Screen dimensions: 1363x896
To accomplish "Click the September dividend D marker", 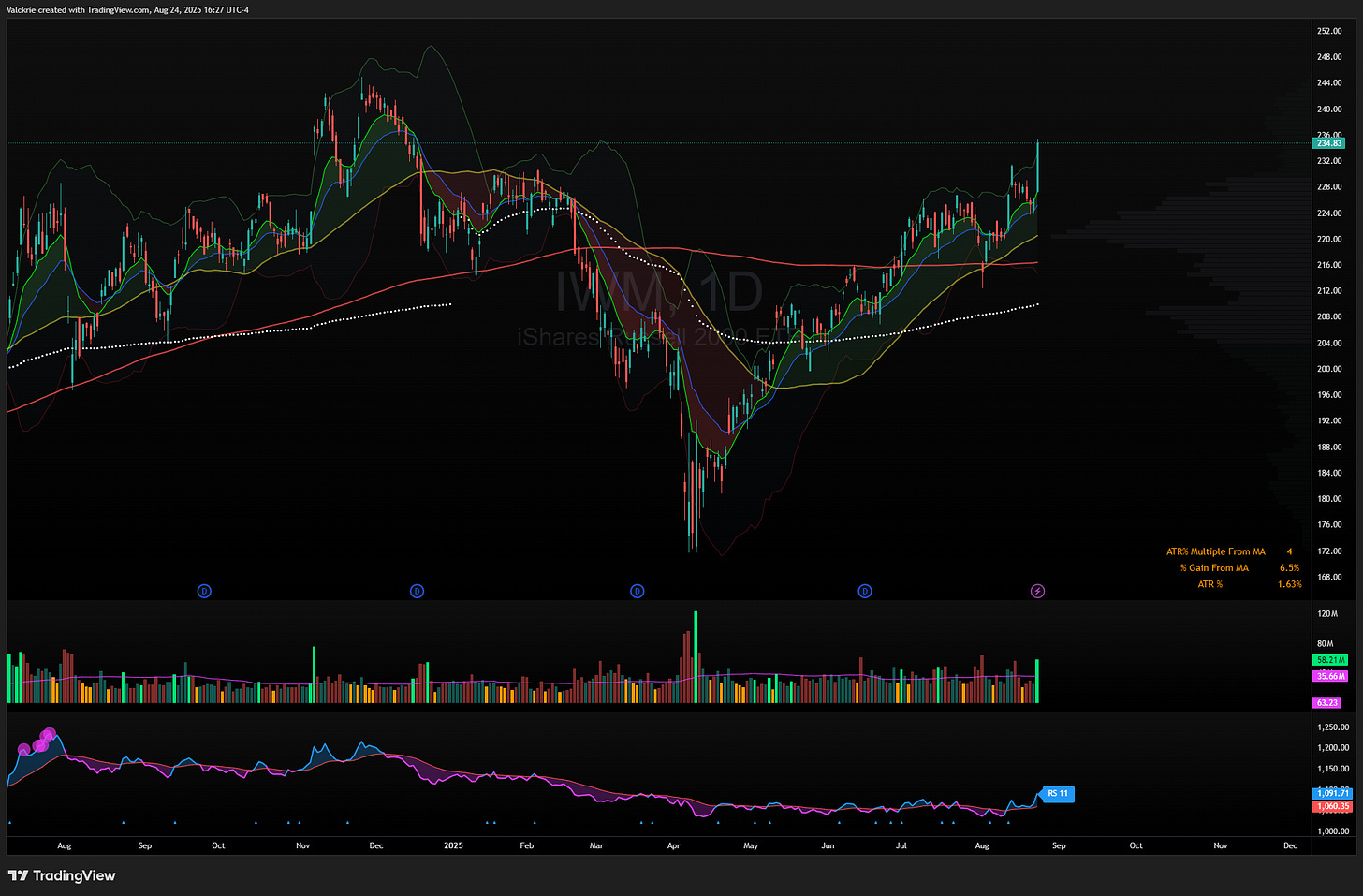I will 204,591.
